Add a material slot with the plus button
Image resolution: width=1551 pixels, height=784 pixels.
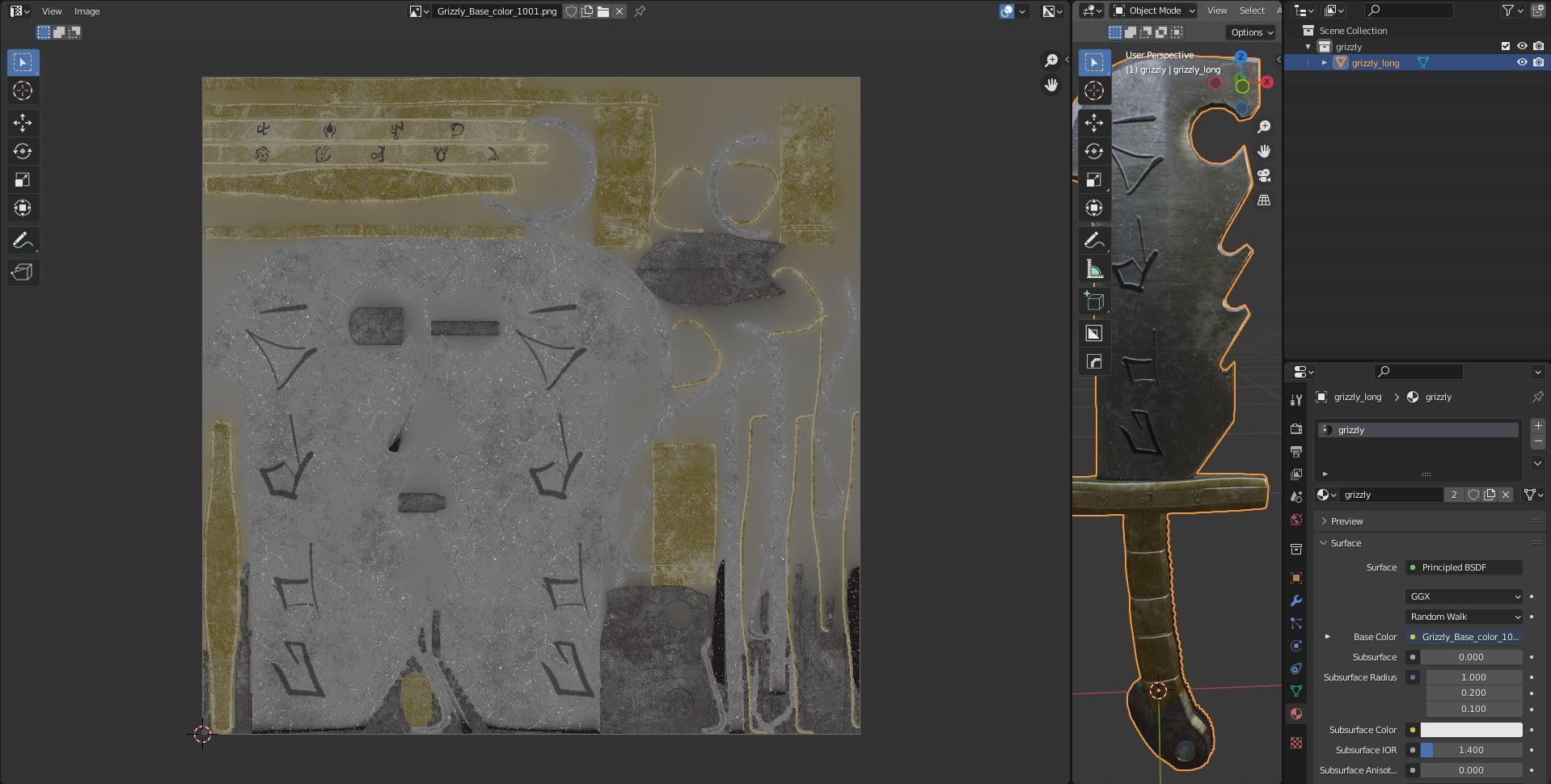pos(1537,426)
